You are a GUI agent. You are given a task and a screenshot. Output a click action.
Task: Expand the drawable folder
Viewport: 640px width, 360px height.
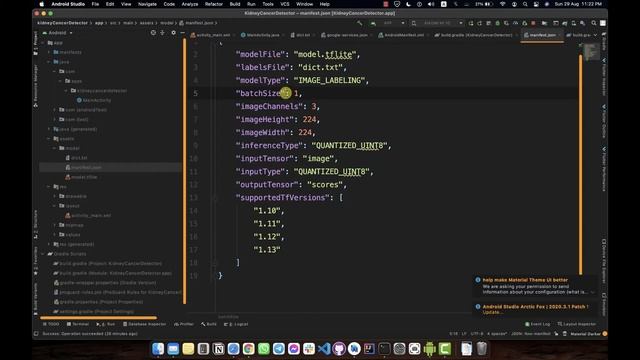pyautogui.click(x=55, y=196)
